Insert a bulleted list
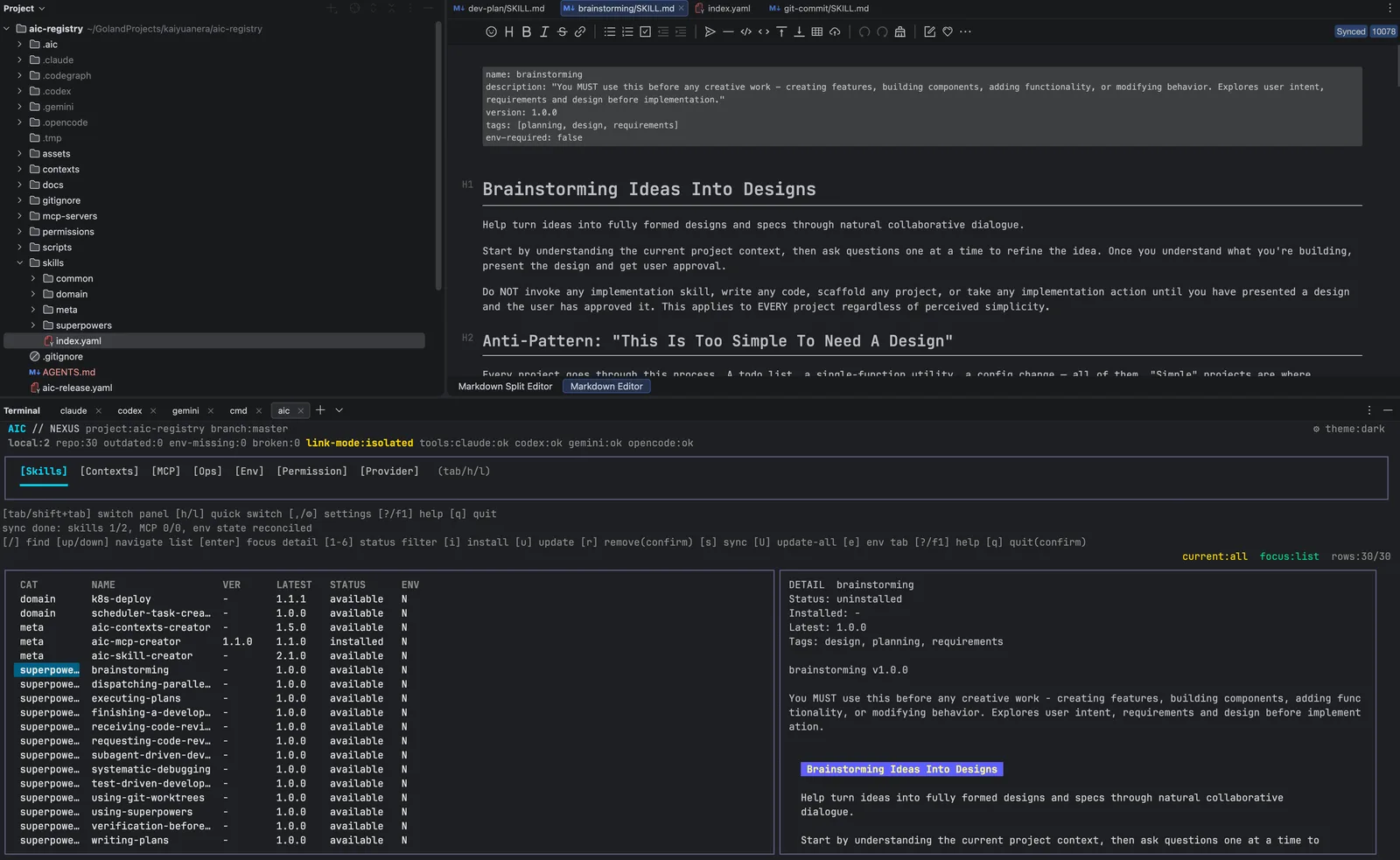The image size is (1400, 860). pyautogui.click(x=610, y=31)
